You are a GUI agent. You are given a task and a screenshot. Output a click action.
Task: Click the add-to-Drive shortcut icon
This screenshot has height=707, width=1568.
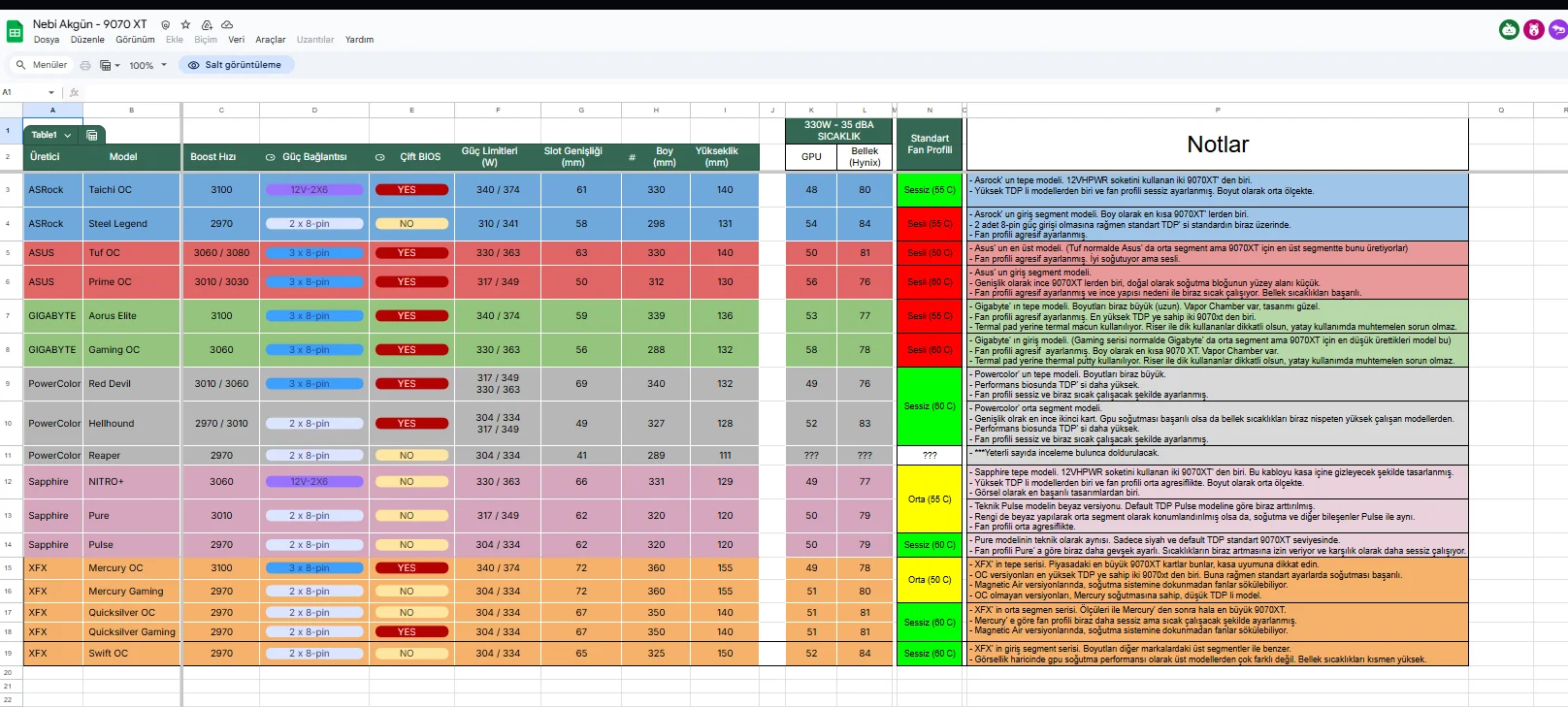point(207,25)
